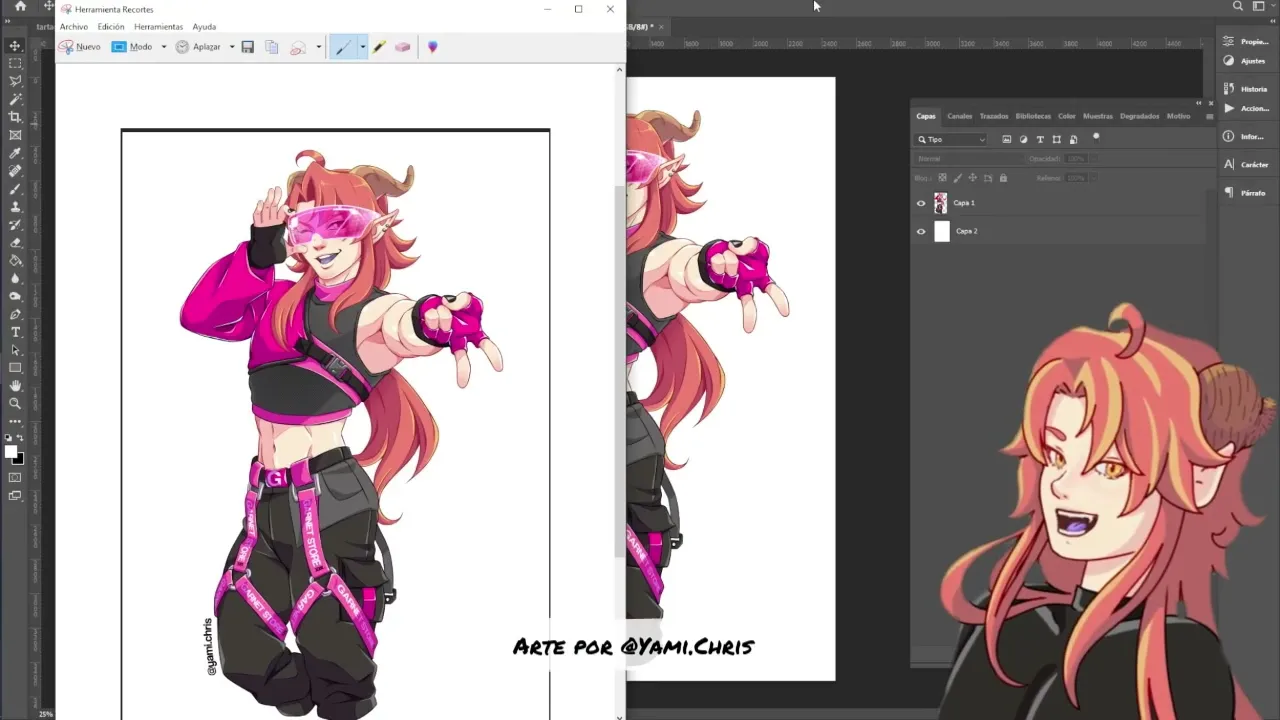The height and width of the screenshot is (720, 1280).
Task: Open the Historia panel button
Action: tap(1245, 89)
